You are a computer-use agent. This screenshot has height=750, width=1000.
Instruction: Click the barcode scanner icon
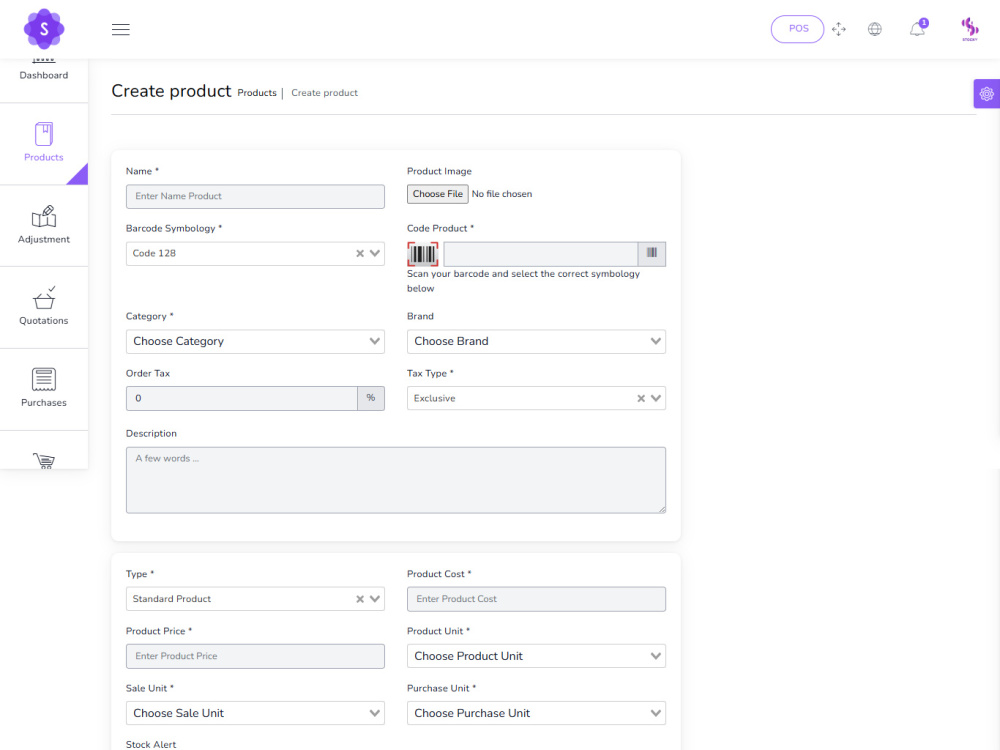click(x=422, y=254)
